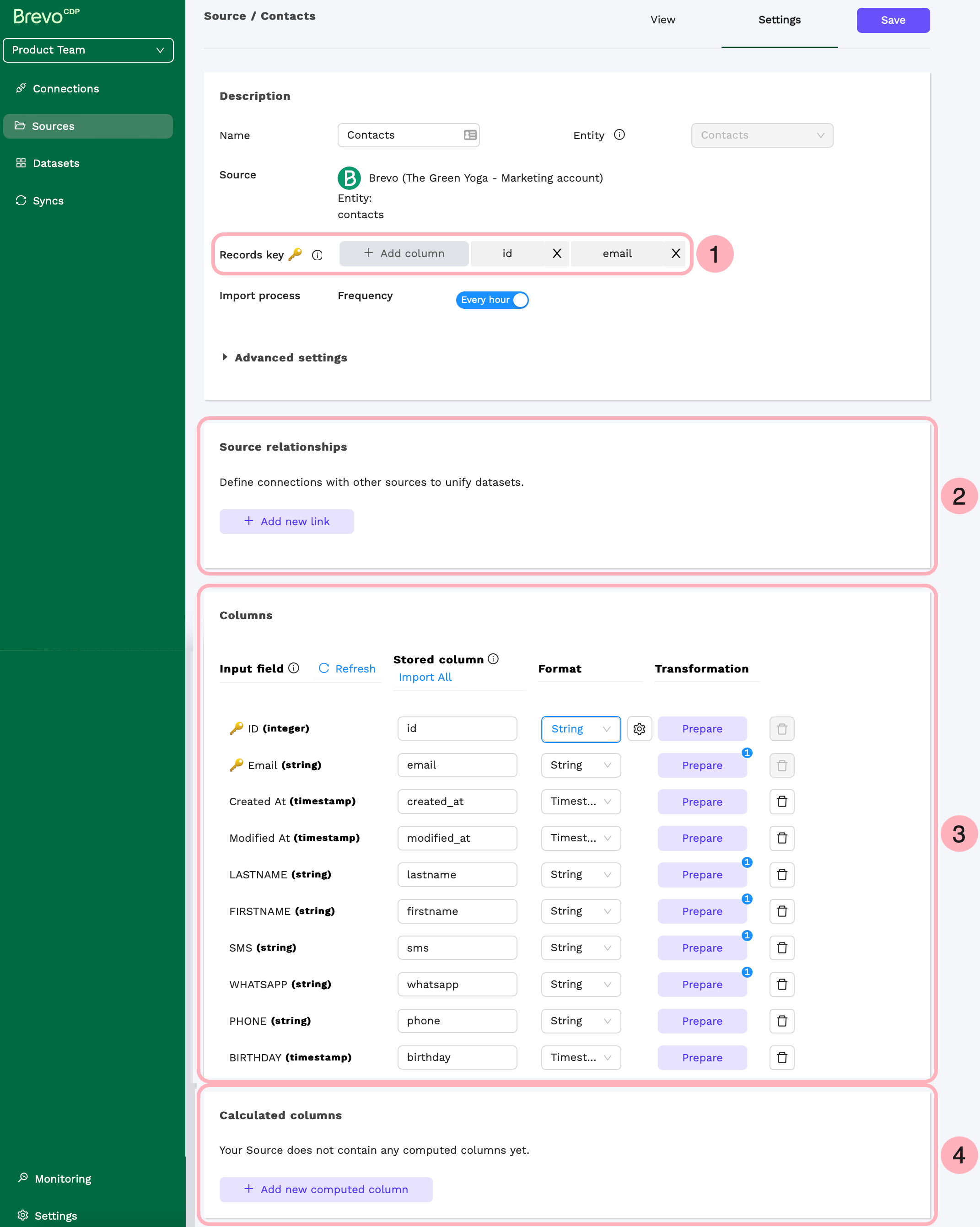
Task: Remove email from the Records key
Action: pyautogui.click(x=676, y=253)
